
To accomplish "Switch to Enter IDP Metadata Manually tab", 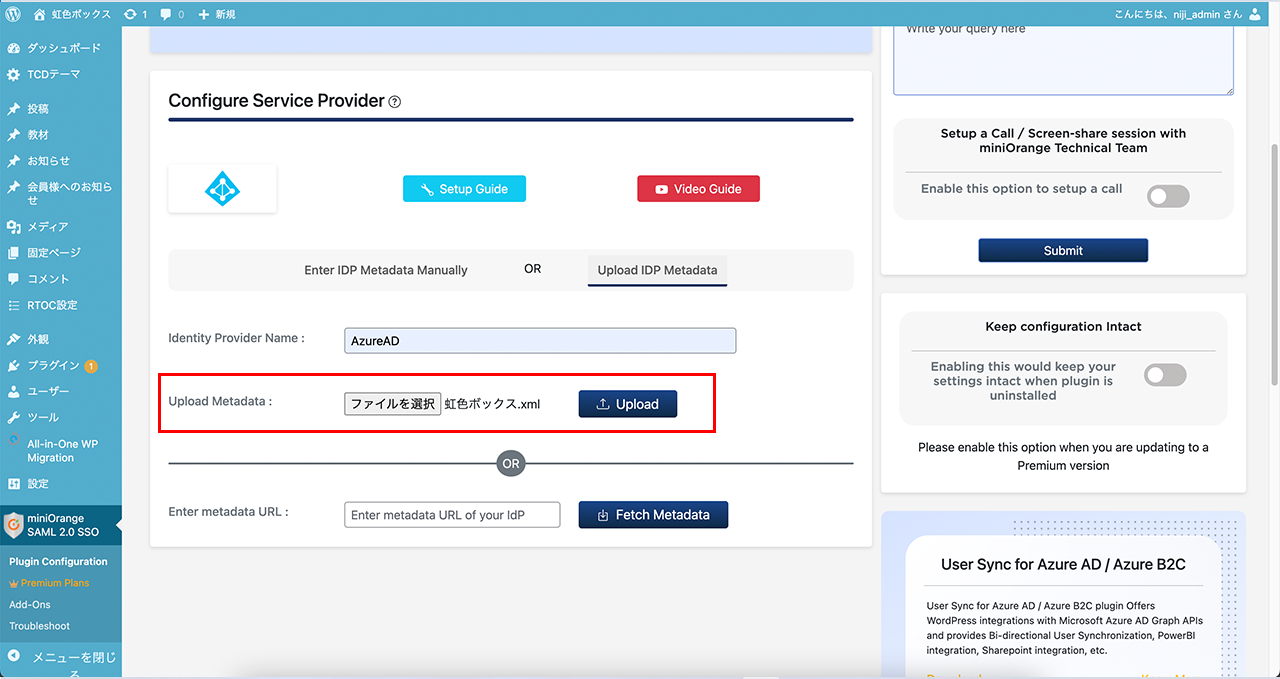I will tap(386, 270).
